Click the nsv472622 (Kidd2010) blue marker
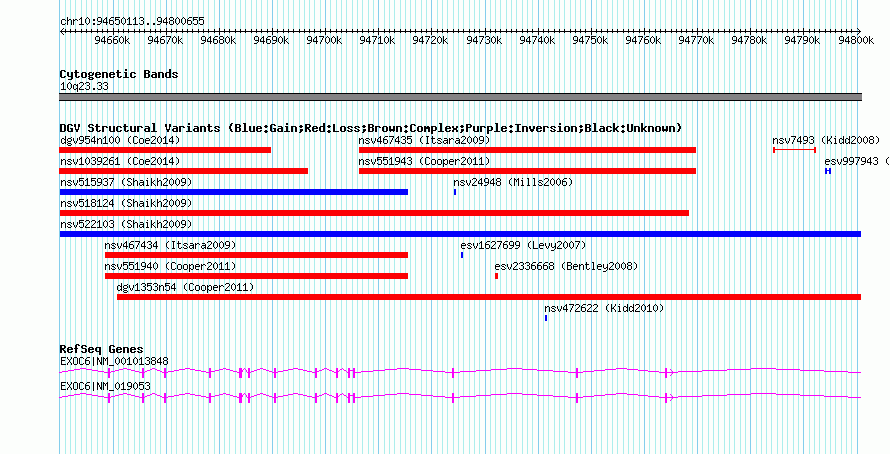 [546, 318]
